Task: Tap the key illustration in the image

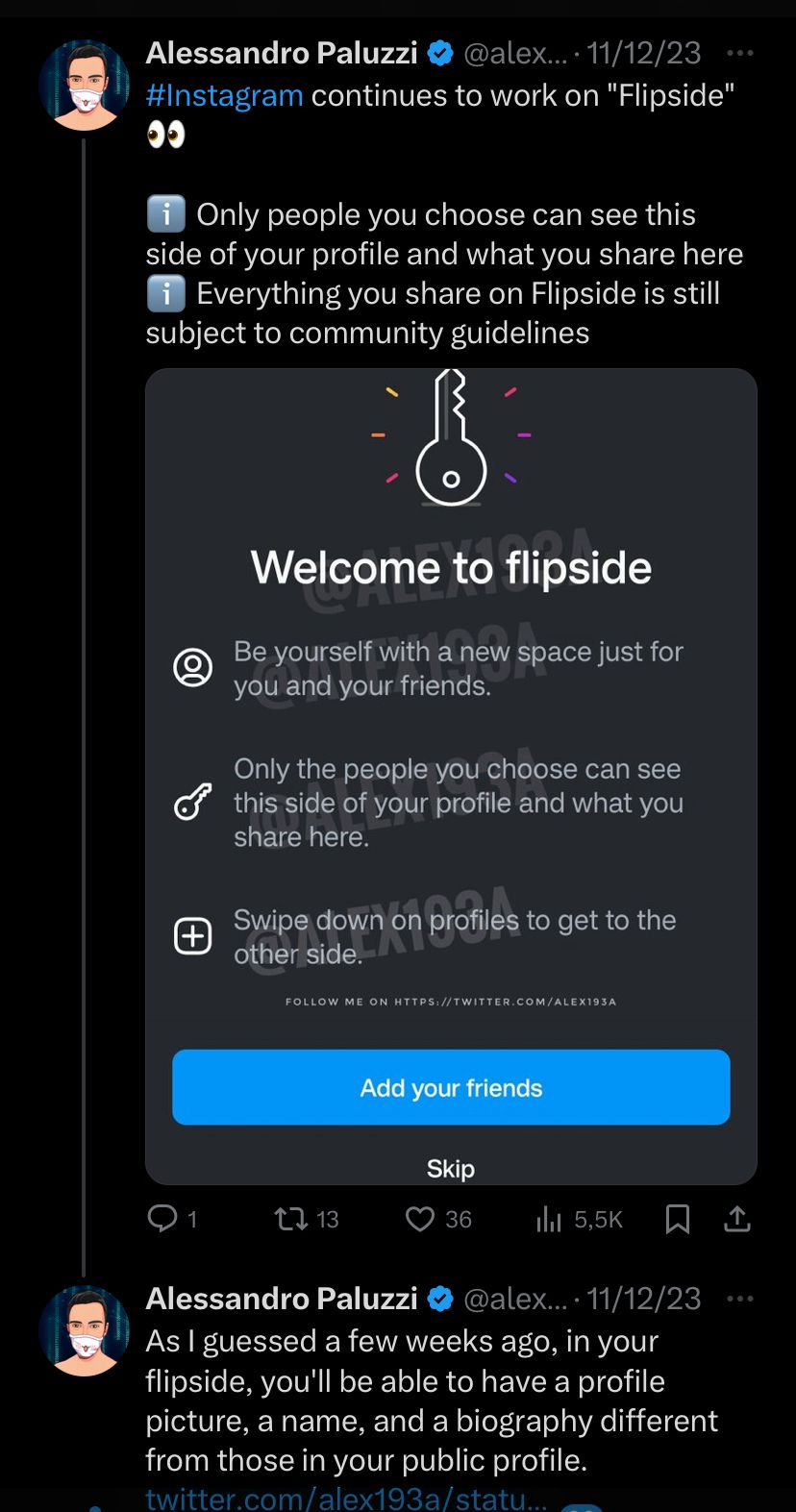Action: [451, 438]
